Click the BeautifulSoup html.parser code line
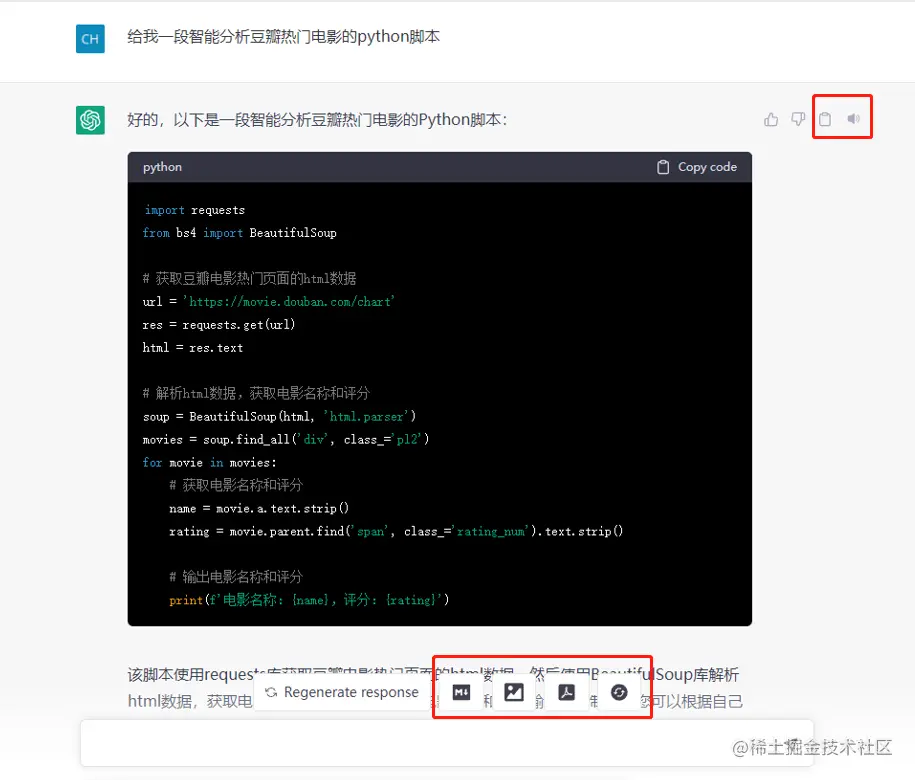This screenshot has height=780, width=915. (280, 417)
